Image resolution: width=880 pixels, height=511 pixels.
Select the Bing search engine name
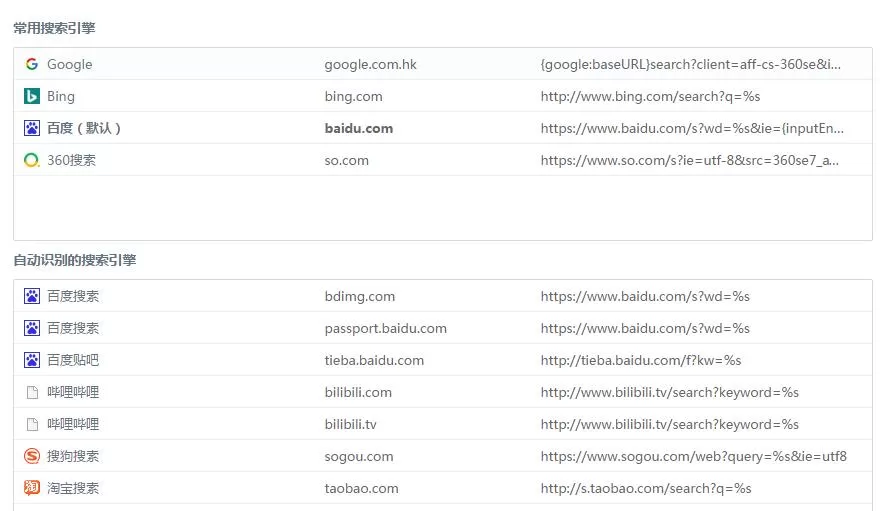tap(61, 96)
